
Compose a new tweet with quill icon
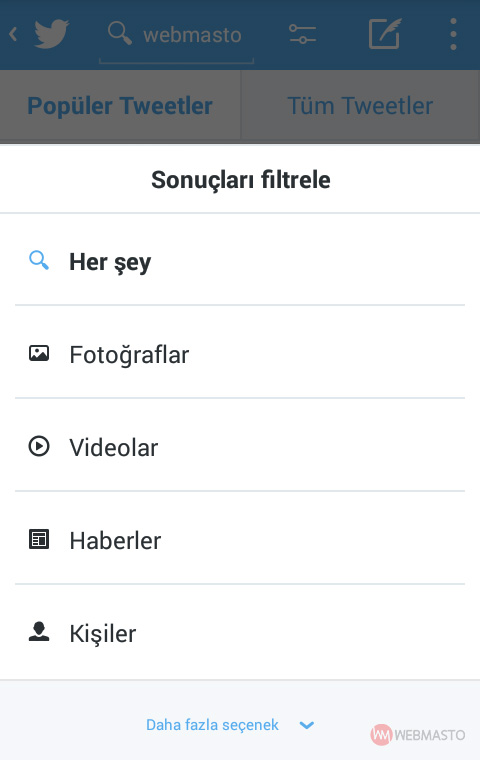(x=385, y=33)
